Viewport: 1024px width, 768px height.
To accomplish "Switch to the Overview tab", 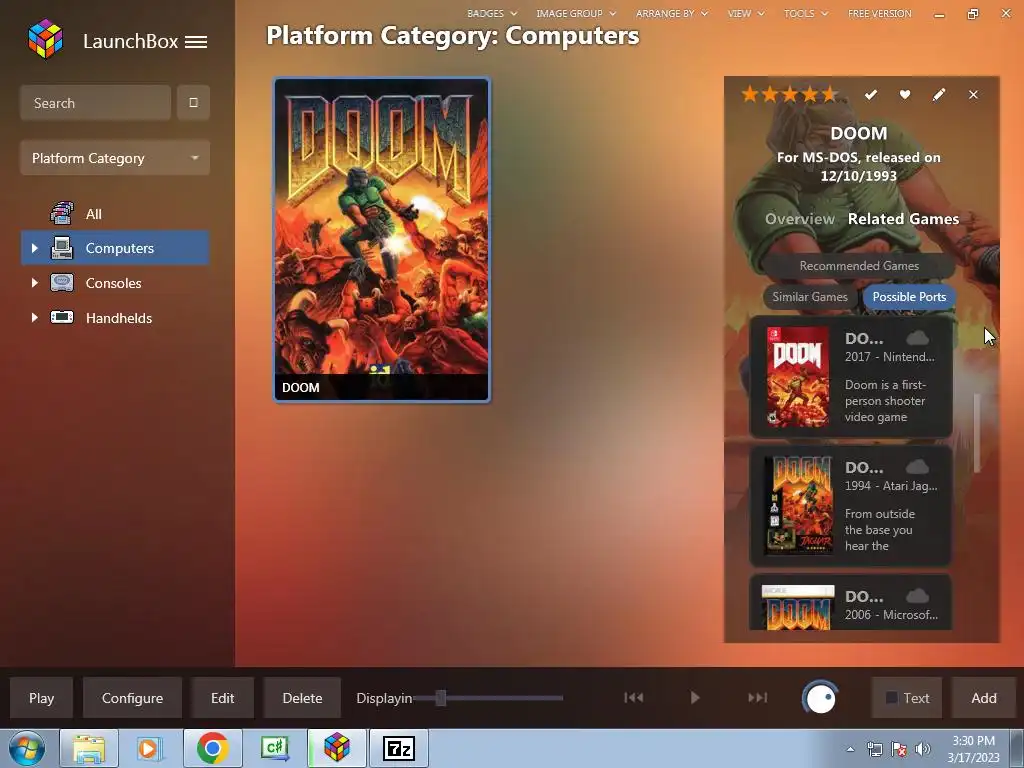I will [799, 219].
